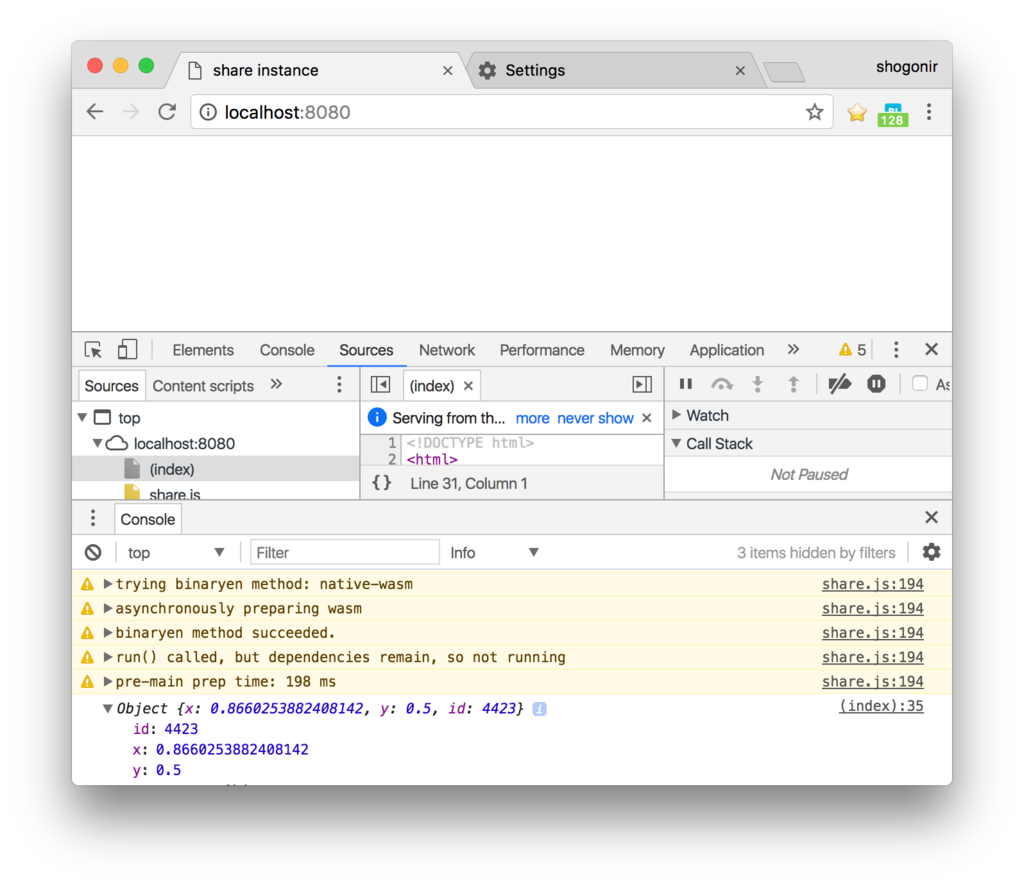The image size is (1024, 888).
Task: Close the DevTools panel
Action: tap(931, 349)
